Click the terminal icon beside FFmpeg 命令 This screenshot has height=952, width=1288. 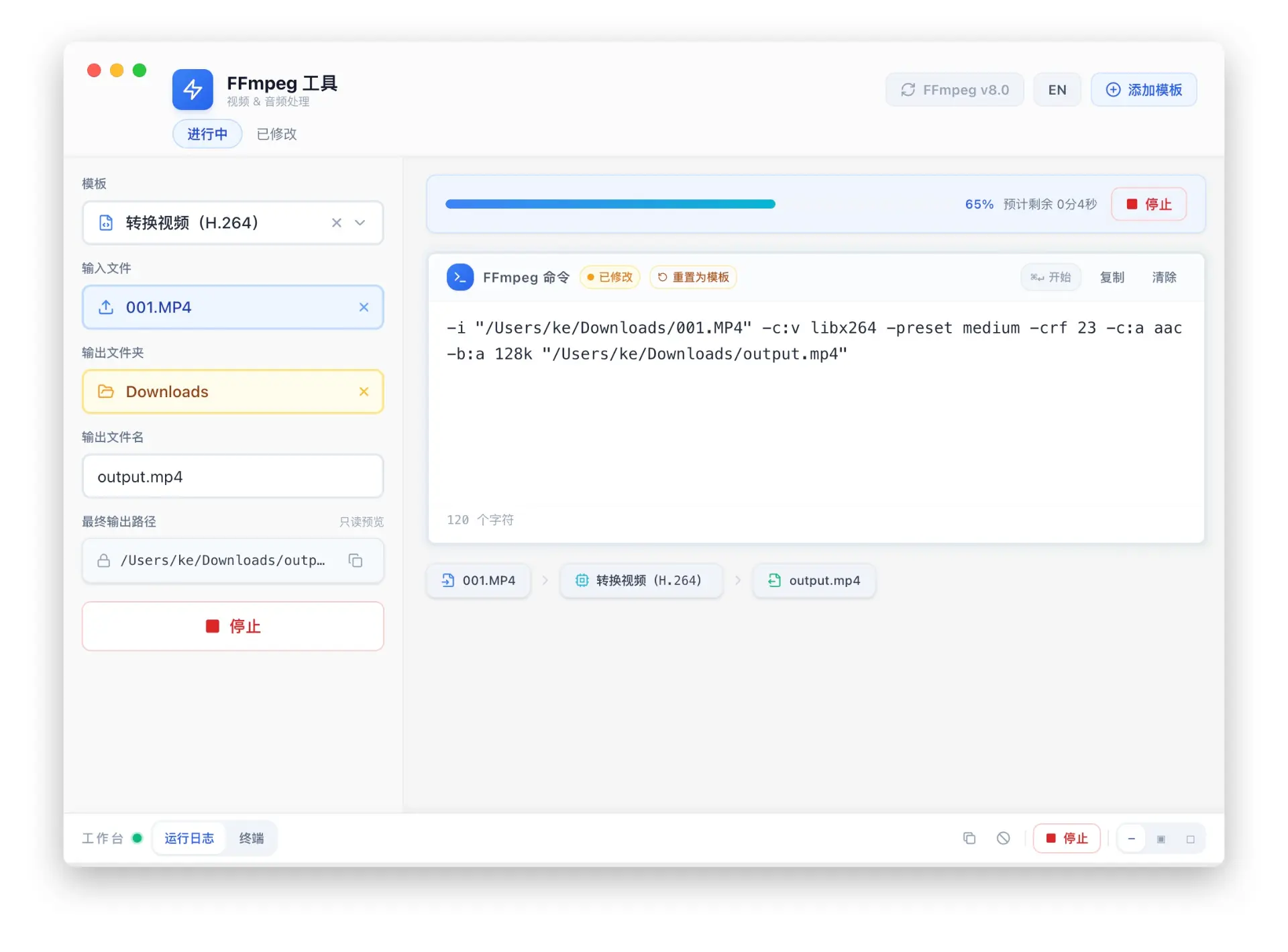[460, 277]
